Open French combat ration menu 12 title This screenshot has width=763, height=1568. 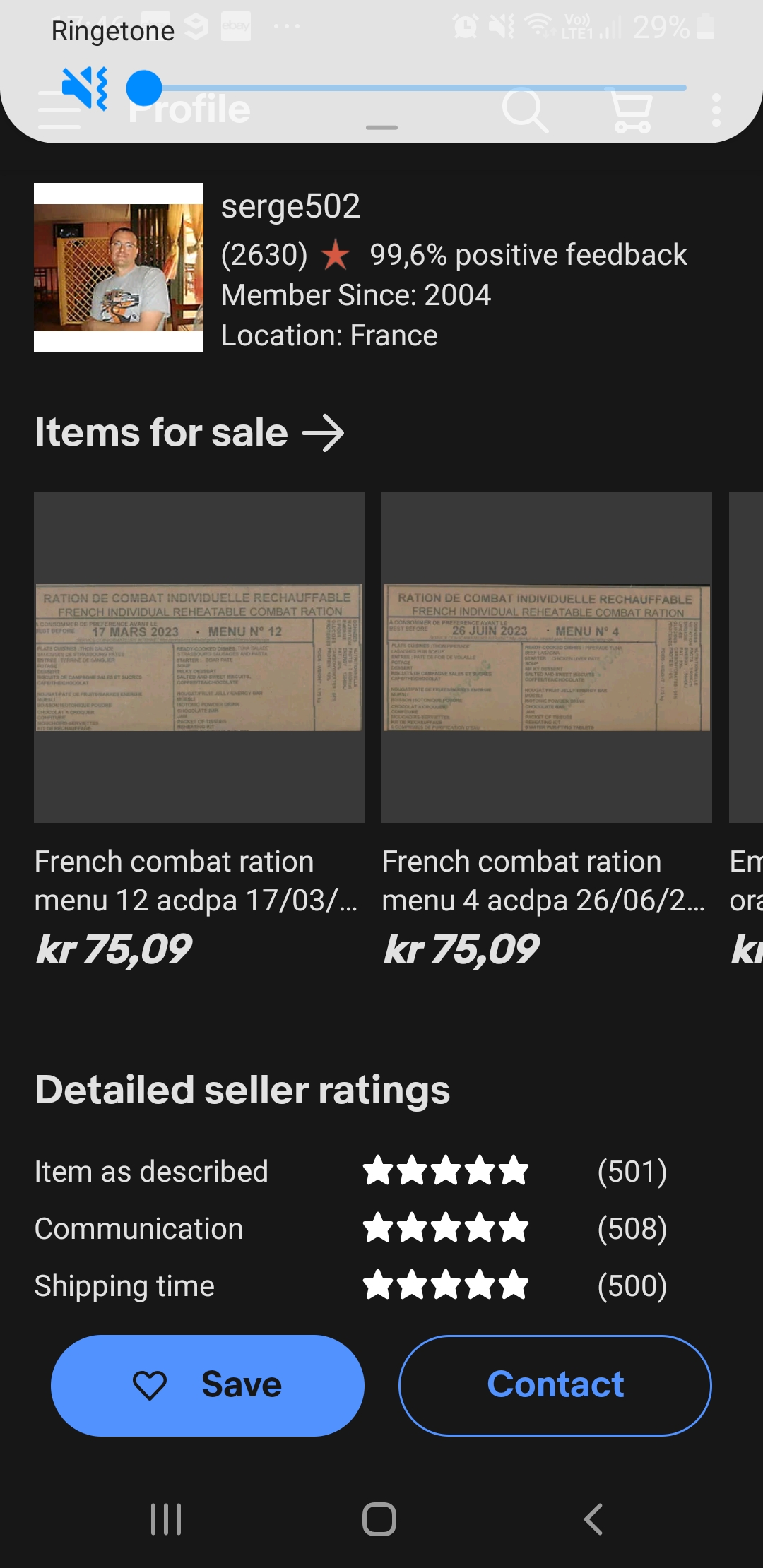(196, 881)
